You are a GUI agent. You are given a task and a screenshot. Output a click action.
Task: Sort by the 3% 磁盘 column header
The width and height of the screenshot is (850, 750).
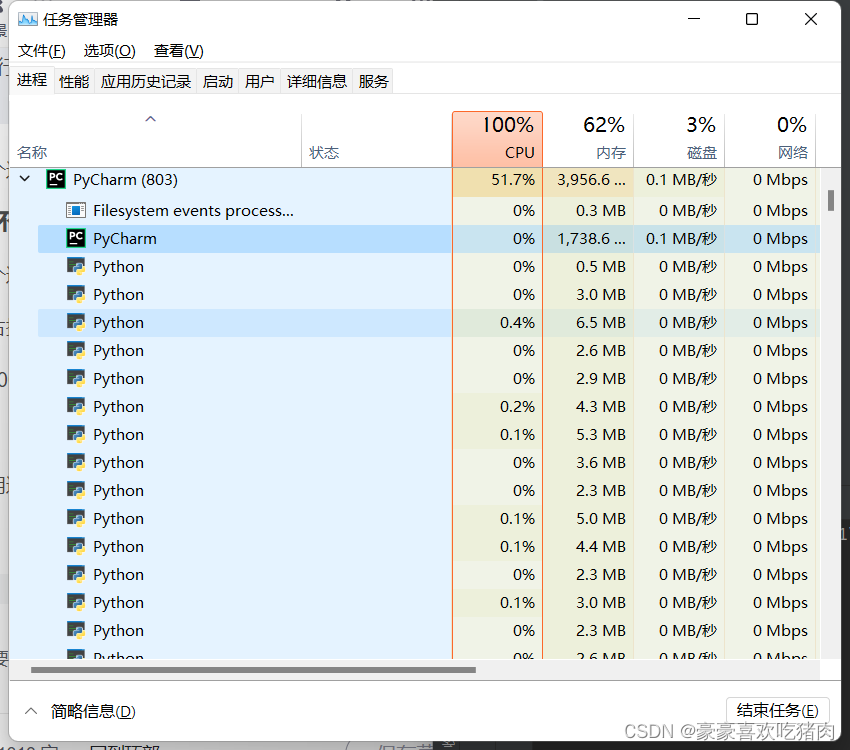tap(679, 139)
